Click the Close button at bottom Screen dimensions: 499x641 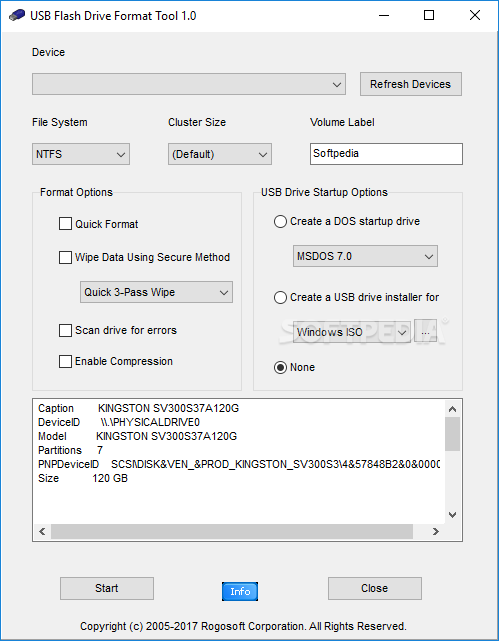(375, 588)
